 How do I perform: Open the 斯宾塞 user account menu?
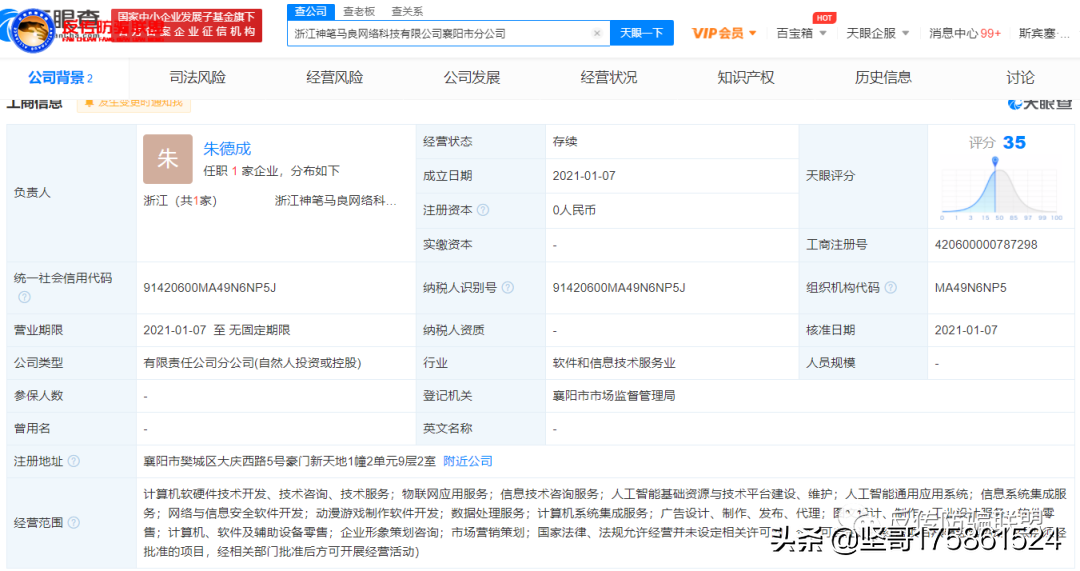tap(1044, 33)
